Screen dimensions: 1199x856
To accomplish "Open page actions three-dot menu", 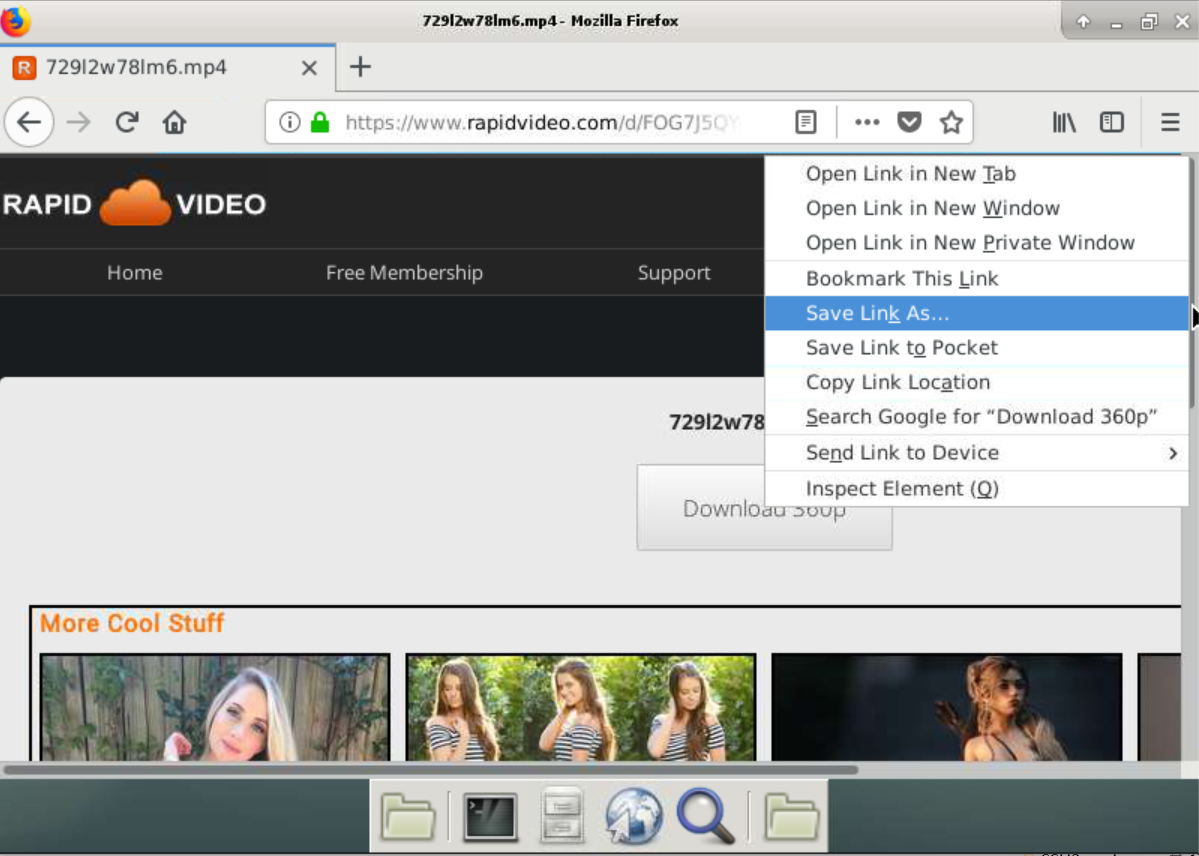I will [x=866, y=122].
